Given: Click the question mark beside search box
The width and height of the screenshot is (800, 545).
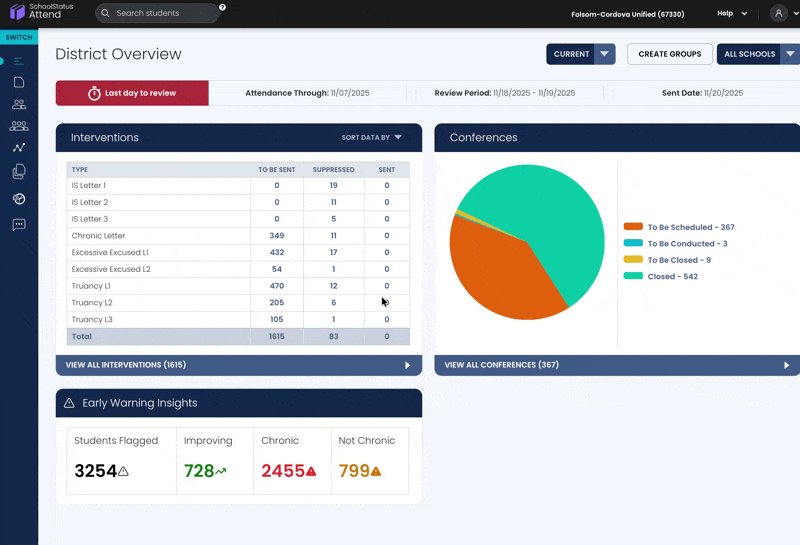Looking at the screenshot, I should coord(222,7).
